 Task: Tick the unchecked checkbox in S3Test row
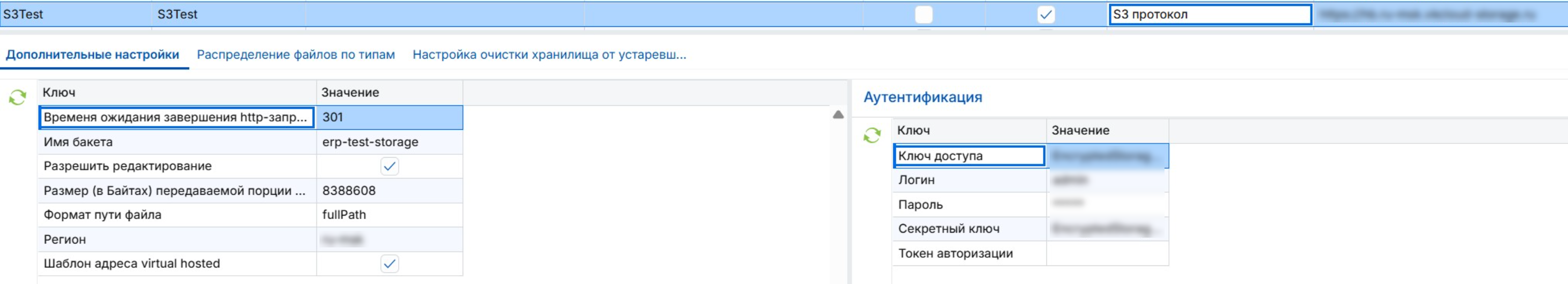[x=923, y=15]
